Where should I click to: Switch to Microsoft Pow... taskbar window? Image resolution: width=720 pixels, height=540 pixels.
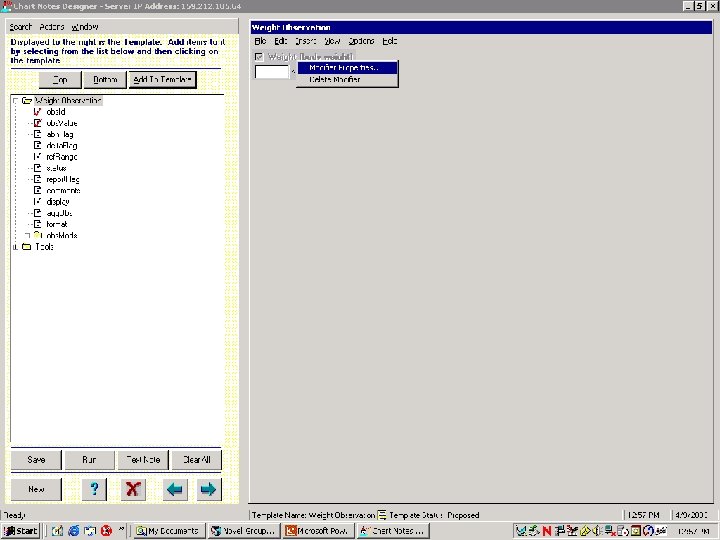pos(318,531)
